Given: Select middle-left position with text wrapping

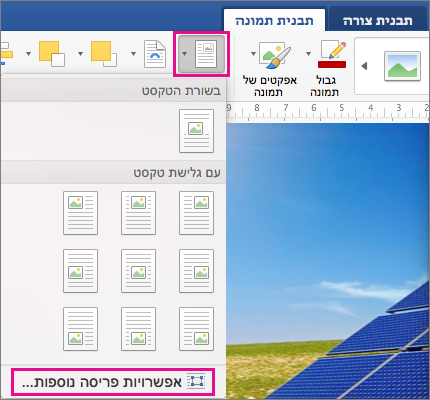Looking at the screenshot, I should [x=80, y=271].
